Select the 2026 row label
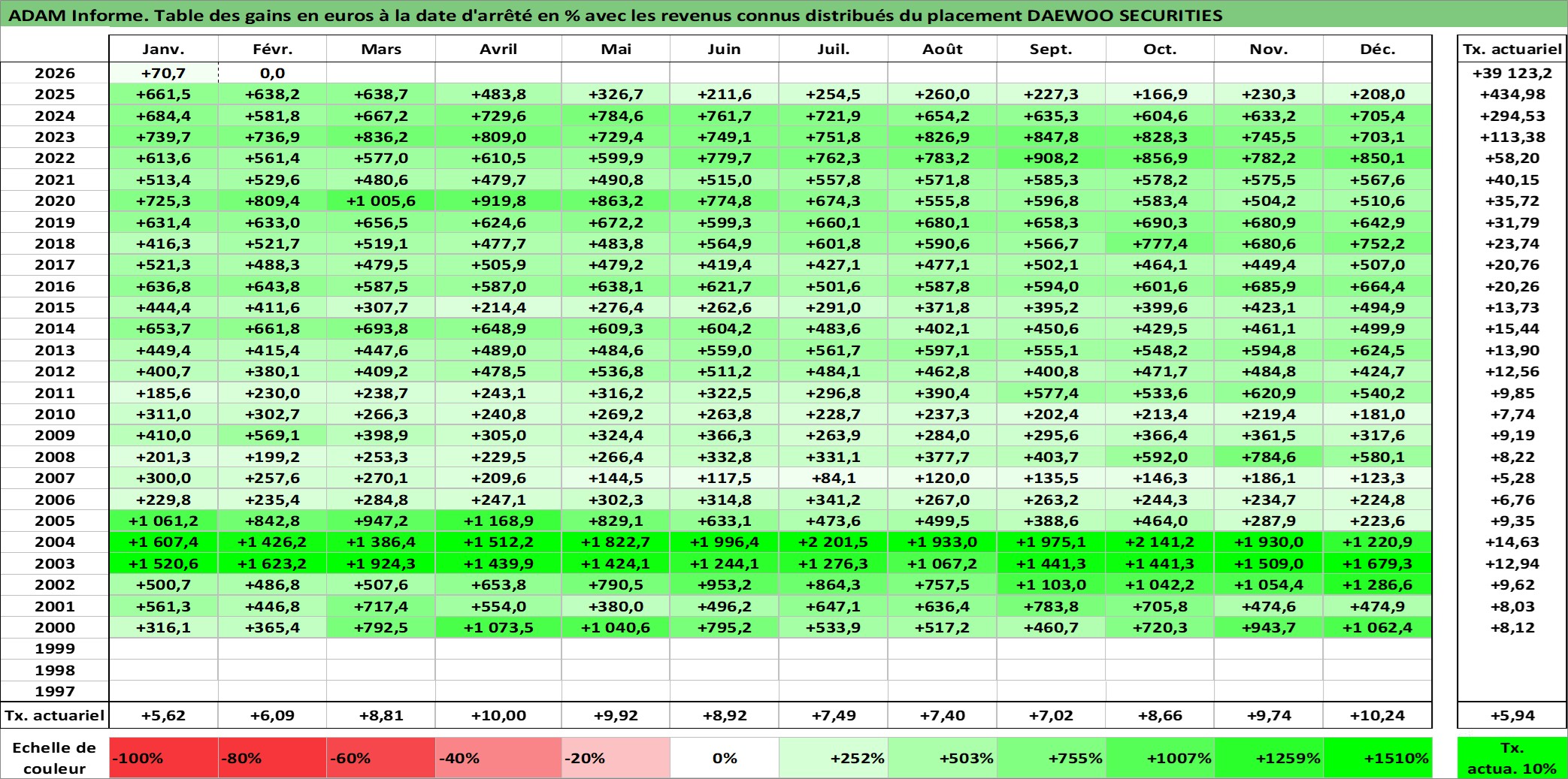The width and height of the screenshot is (1568, 779). coord(55,73)
